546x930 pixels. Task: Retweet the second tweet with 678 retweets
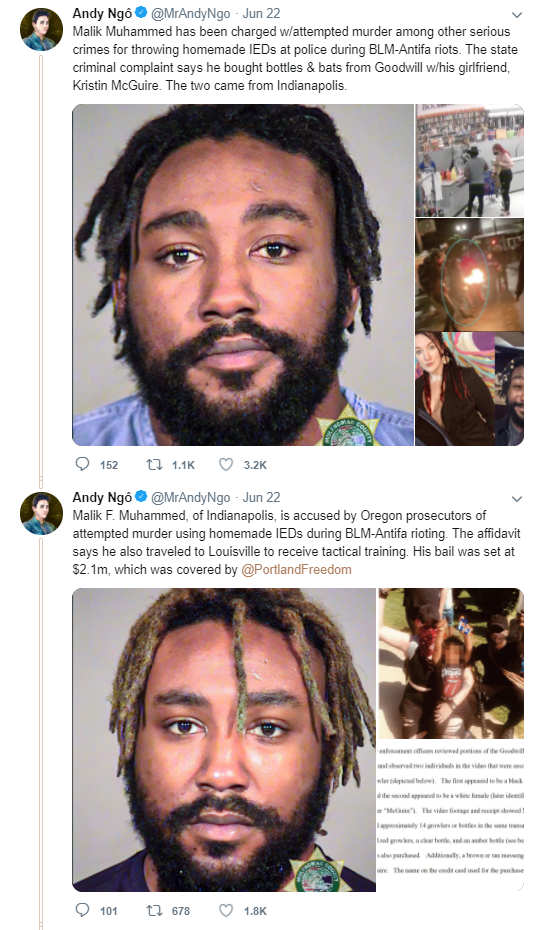pyautogui.click(x=154, y=910)
